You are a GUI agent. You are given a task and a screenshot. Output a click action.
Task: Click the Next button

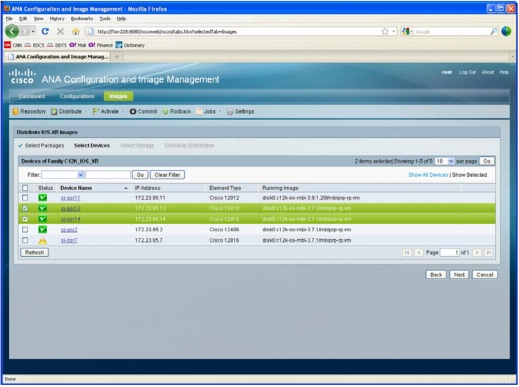[459, 275]
